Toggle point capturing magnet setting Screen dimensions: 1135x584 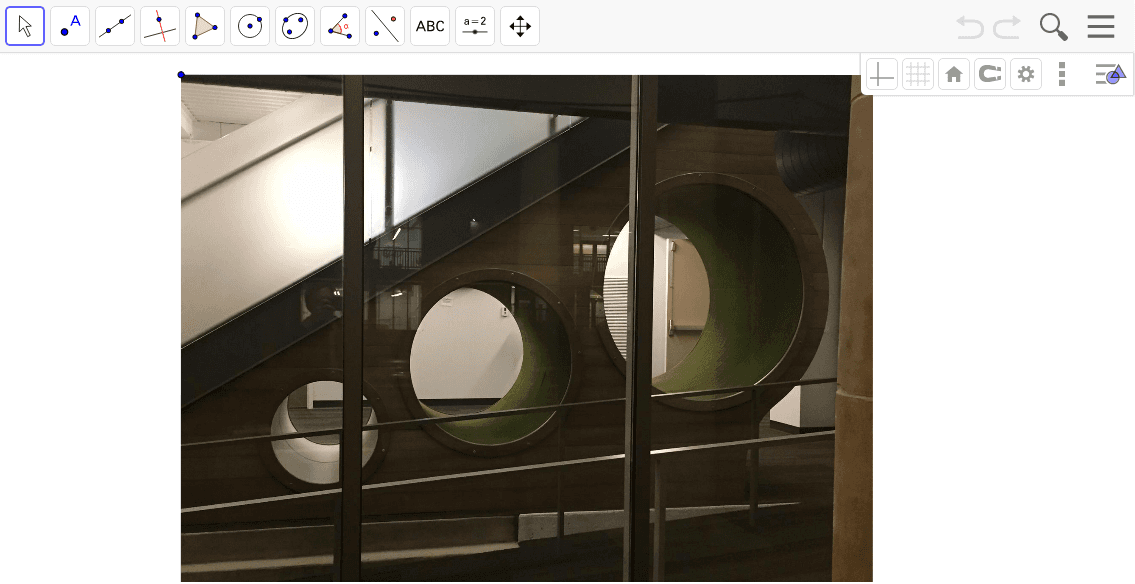pyautogui.click(x=990, y=74)
